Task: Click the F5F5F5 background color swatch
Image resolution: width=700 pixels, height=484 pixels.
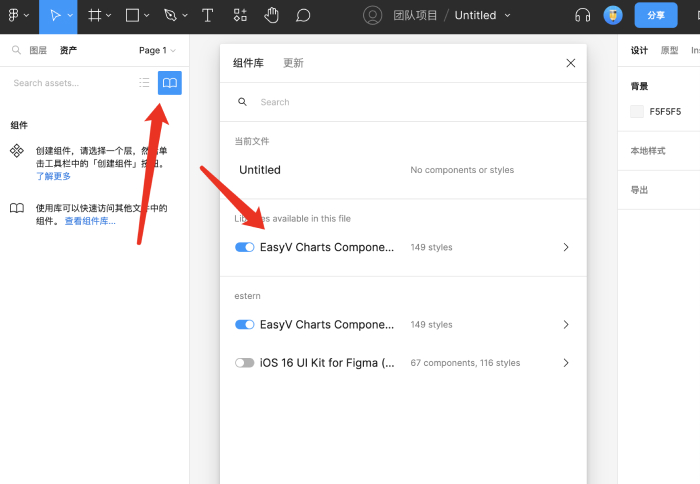Action: coord(637,112)
